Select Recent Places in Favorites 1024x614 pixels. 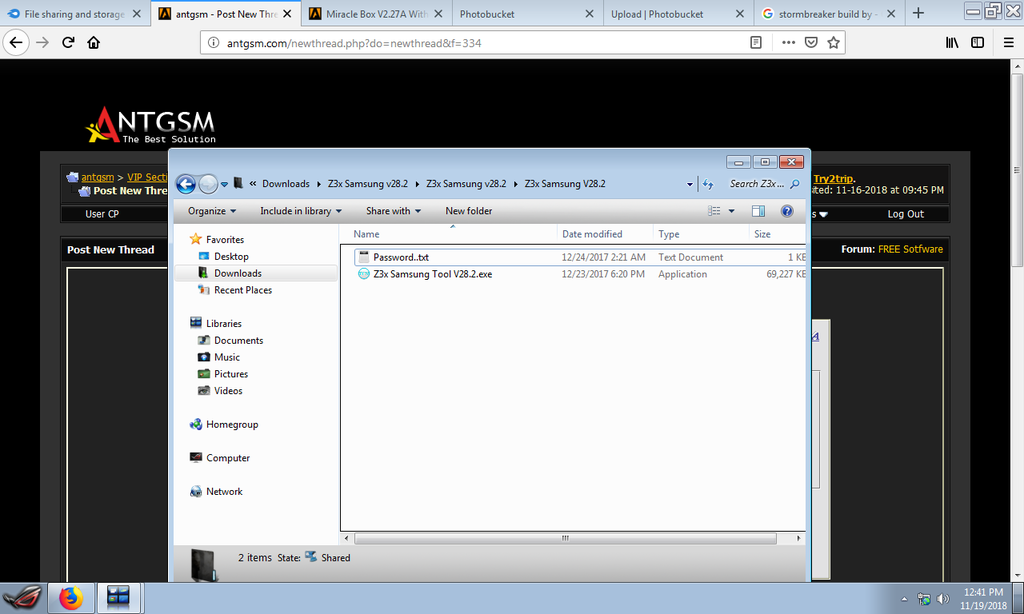pyautogui.click(x=243, y=290)
